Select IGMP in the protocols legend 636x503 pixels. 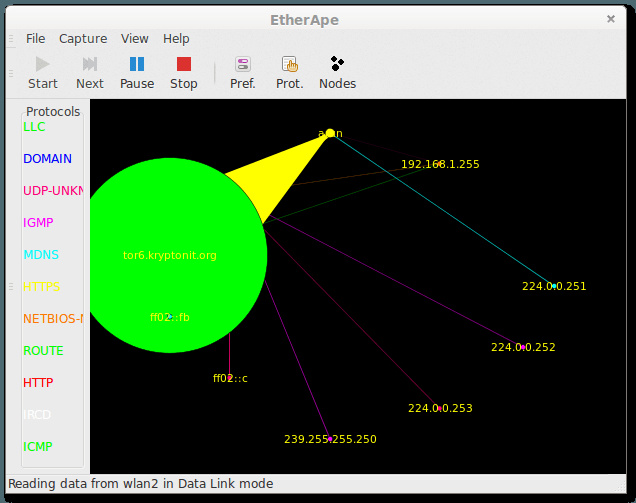click(x=39, y=223)
